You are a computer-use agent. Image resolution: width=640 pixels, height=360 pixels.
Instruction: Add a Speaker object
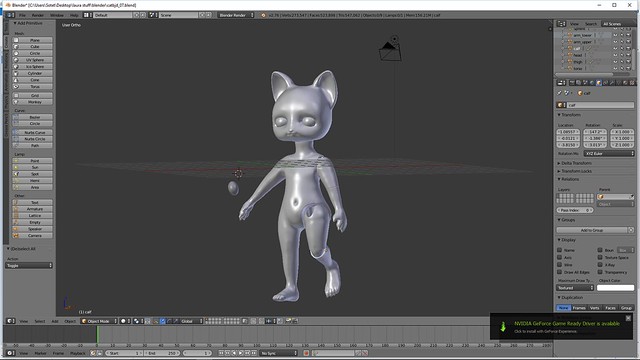pyautogui.click(x=32, y=229)
